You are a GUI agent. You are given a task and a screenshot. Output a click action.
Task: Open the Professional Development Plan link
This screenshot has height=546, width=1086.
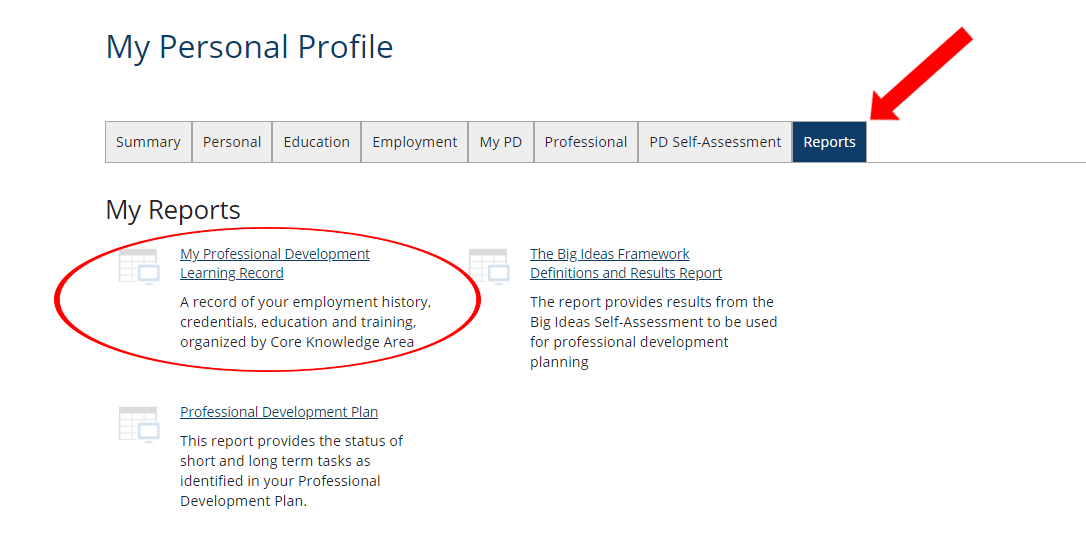(x=279, y=412)
